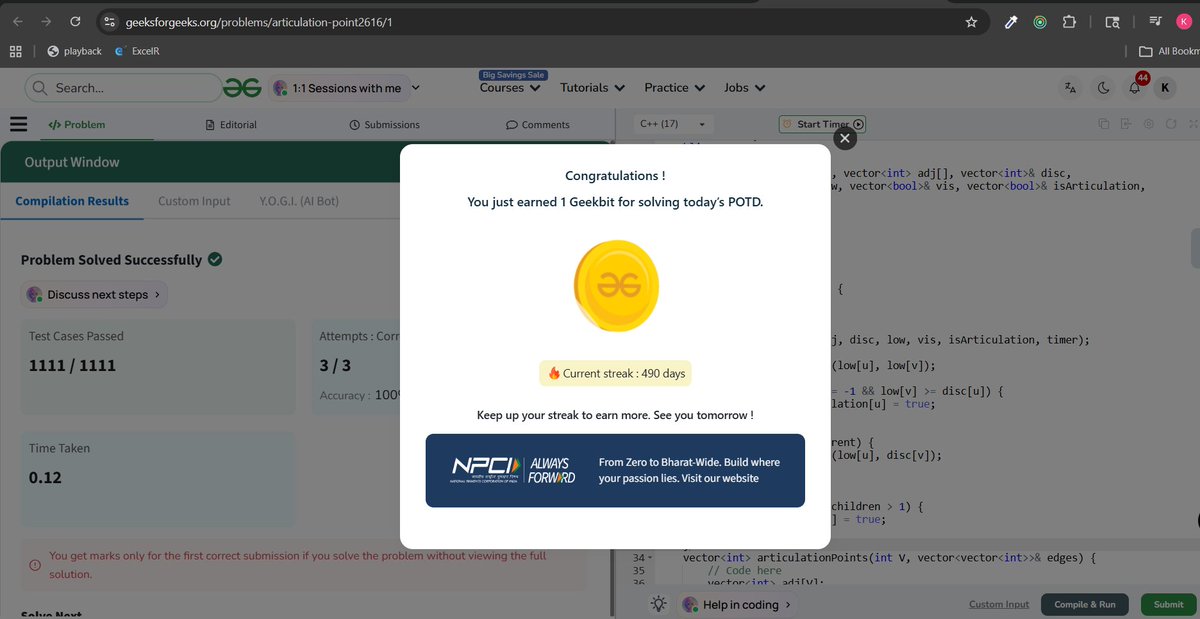Switch to the Comments tab
The height and width of the screenshot is (619, 1200).
pos(538,124)
